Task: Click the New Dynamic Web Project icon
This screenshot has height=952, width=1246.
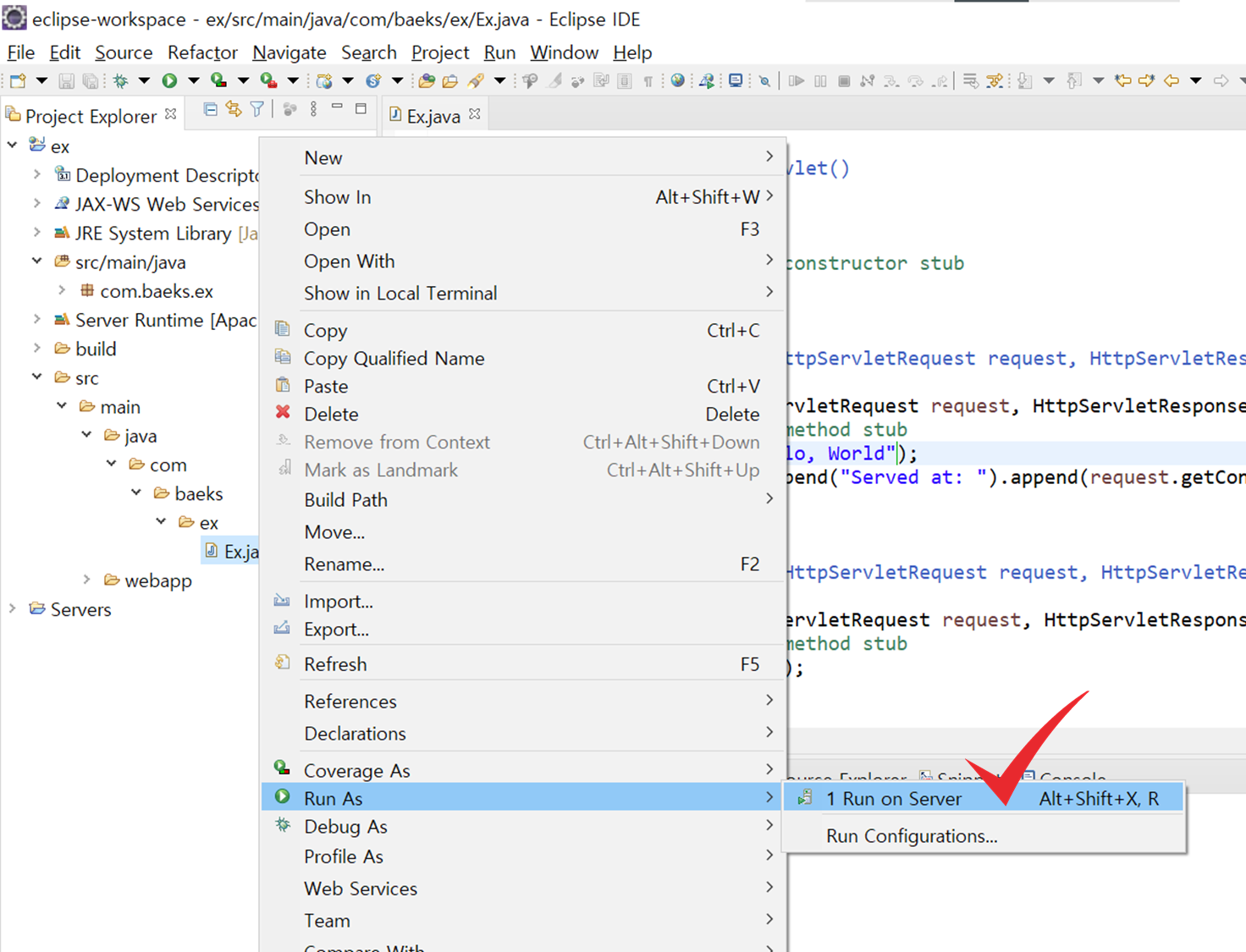Action: click(324, 81)
